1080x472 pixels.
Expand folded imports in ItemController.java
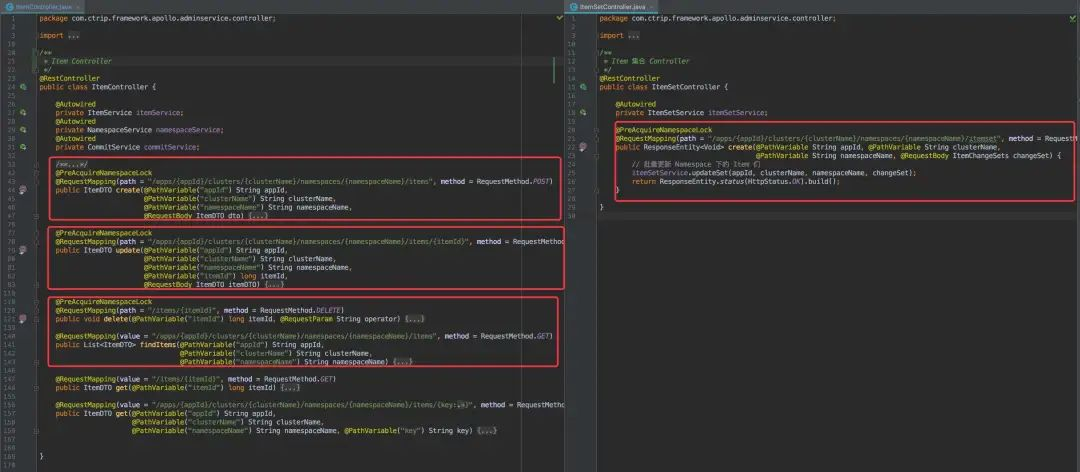74,36
